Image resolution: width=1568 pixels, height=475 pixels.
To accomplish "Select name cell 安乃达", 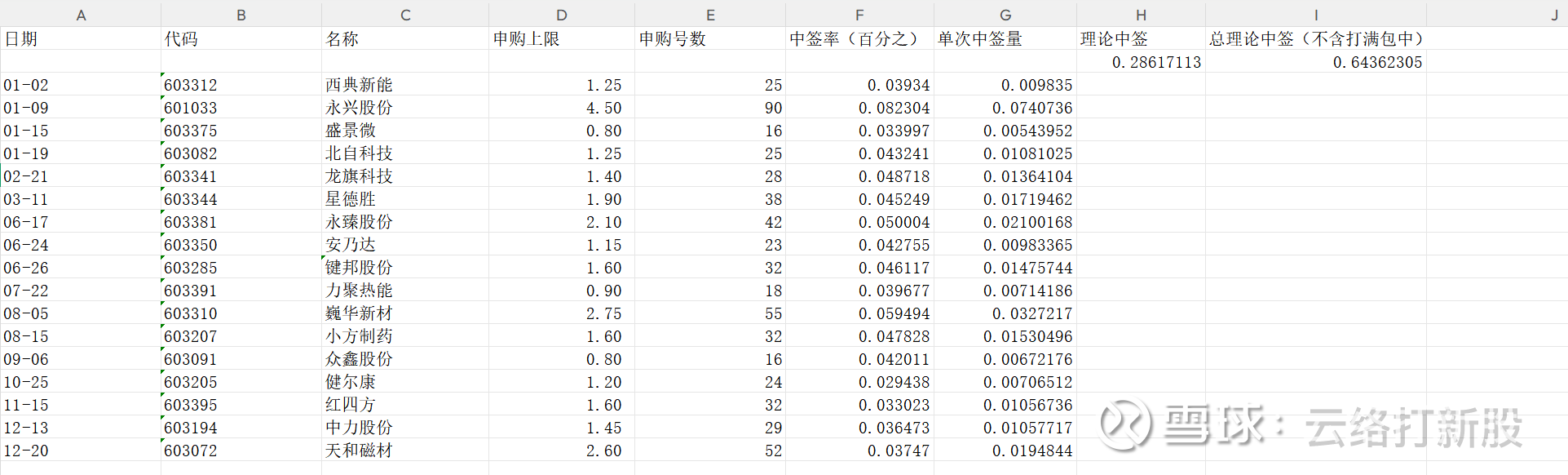I will [x=405, y=244].
